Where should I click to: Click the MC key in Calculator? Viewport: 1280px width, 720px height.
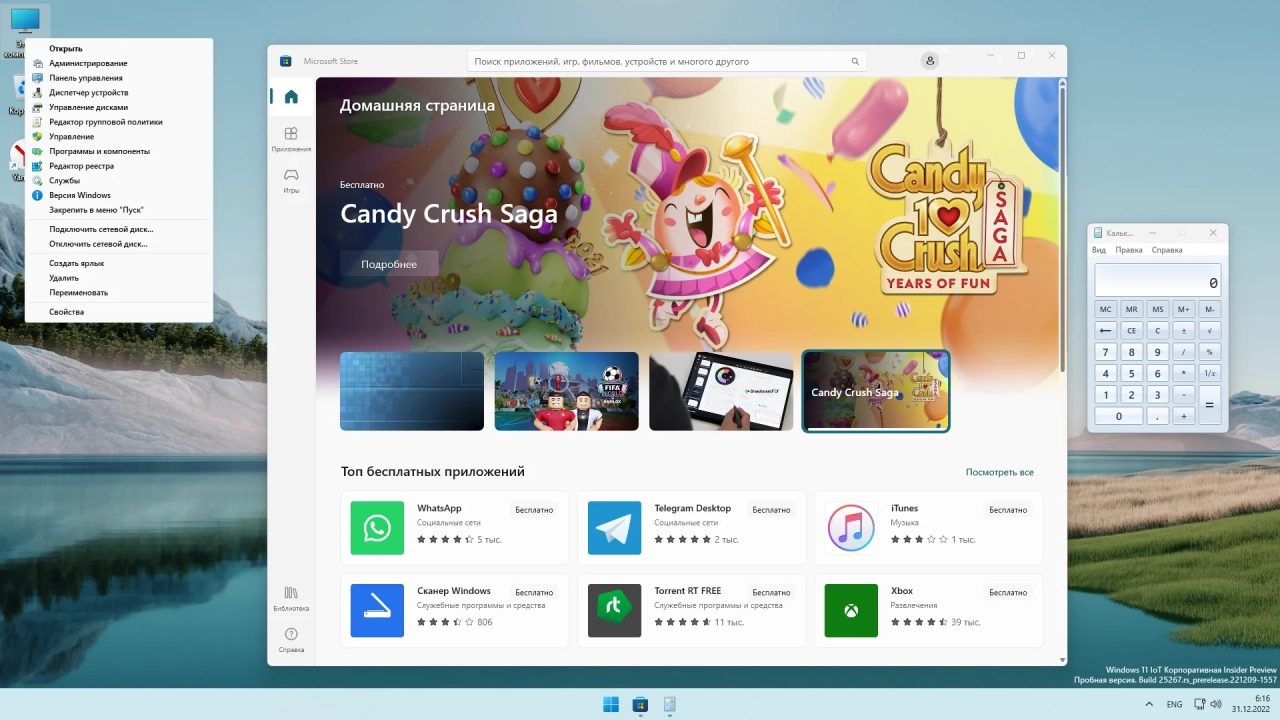coord(1105,309)
